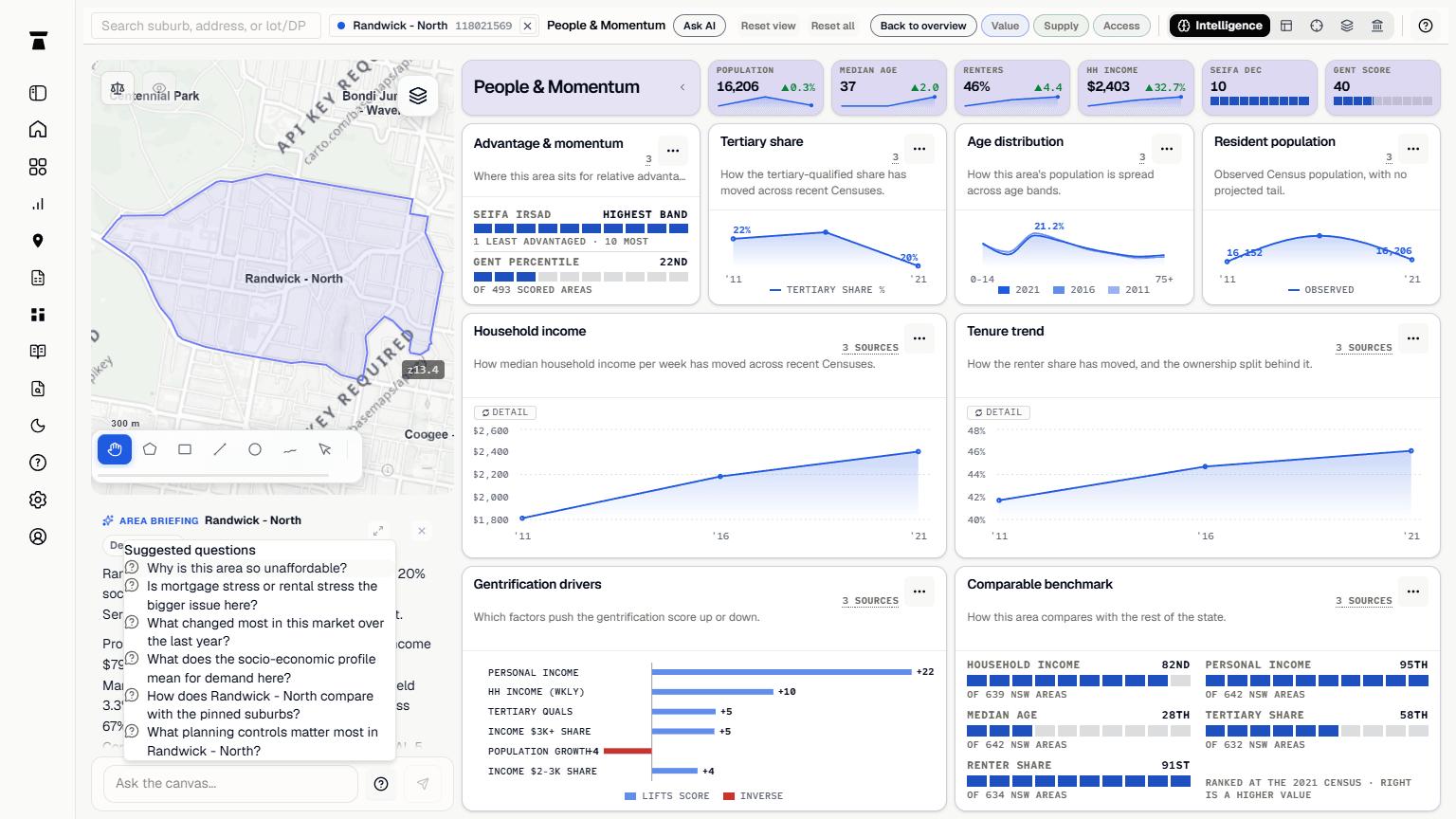Toggle the Supply filter pill
Screen dimensions: 1456x819
(1061, 26)
